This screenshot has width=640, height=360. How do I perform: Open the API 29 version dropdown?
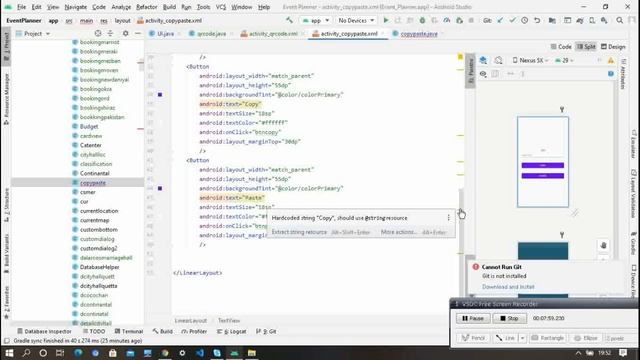coord(564,60)
